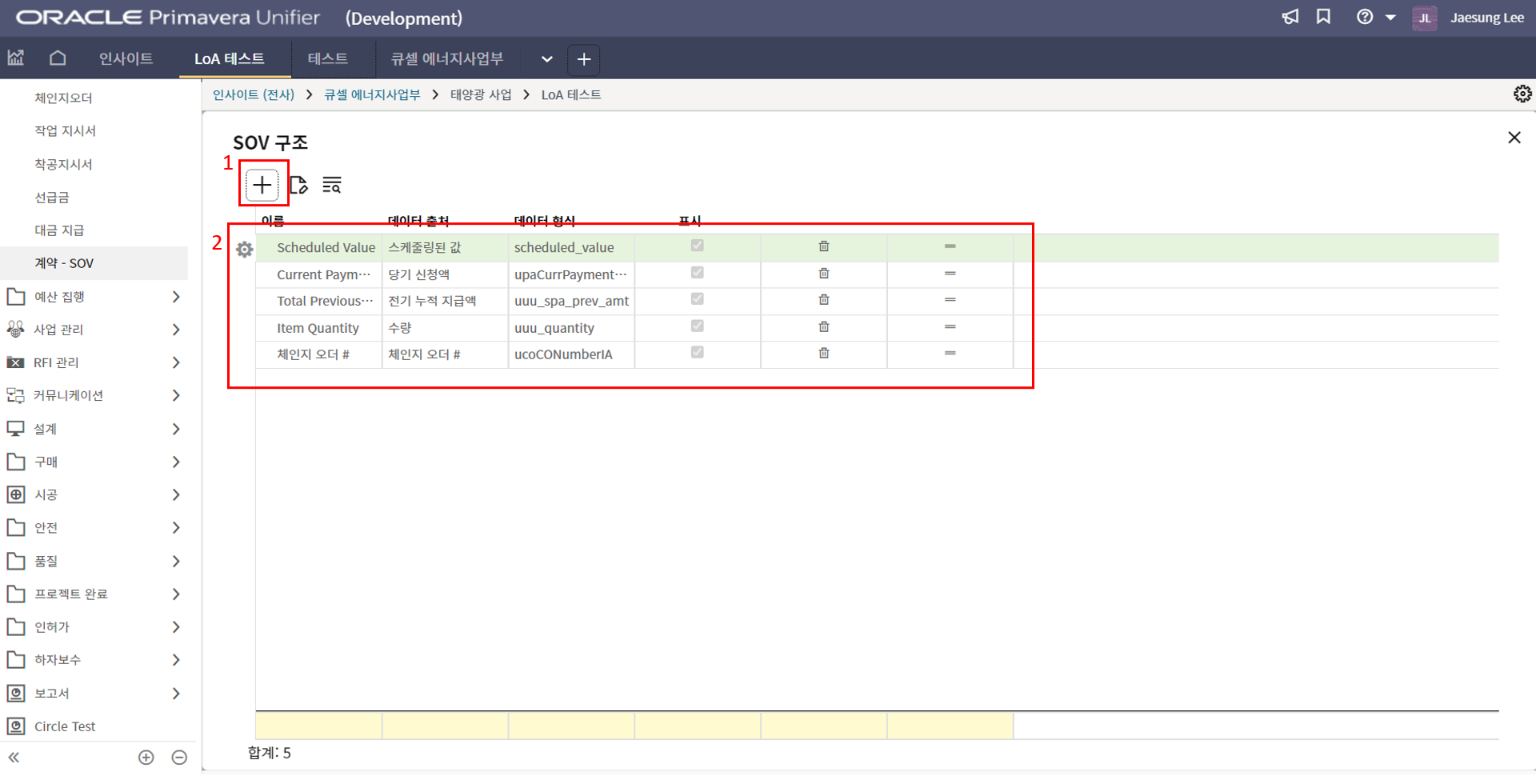This screenshot has width=1536, height=784.
Task: Click the announcements megaphone icon
Action: coord(1290,18)
